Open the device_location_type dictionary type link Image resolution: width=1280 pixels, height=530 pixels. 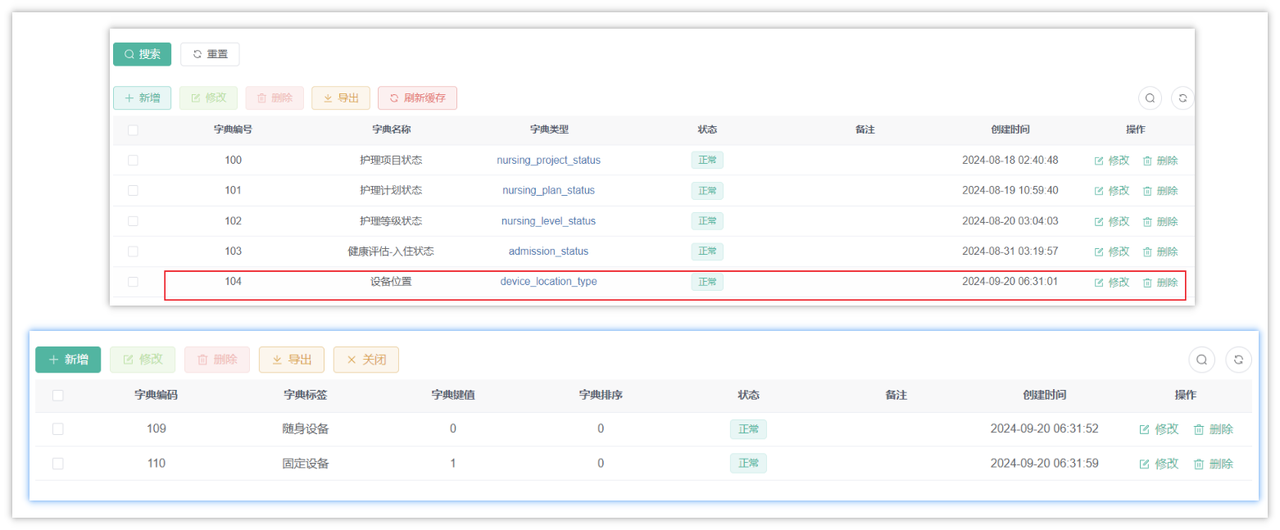click(x=548, y=281)
